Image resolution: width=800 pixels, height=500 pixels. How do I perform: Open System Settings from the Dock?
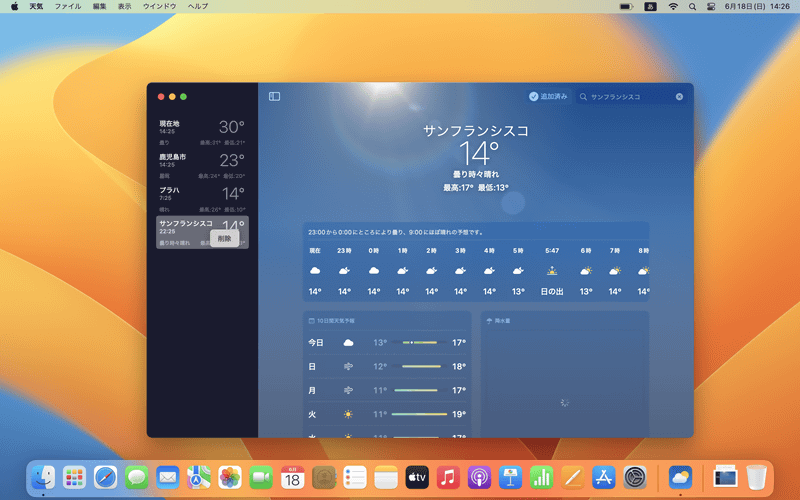tap(635, 478)
